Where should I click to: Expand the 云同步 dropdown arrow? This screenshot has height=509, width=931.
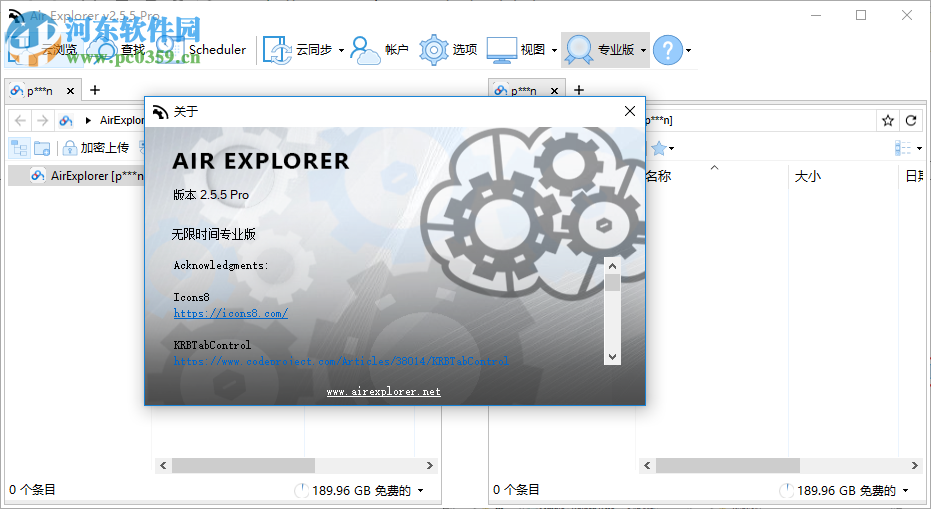[x=341, y=50]
